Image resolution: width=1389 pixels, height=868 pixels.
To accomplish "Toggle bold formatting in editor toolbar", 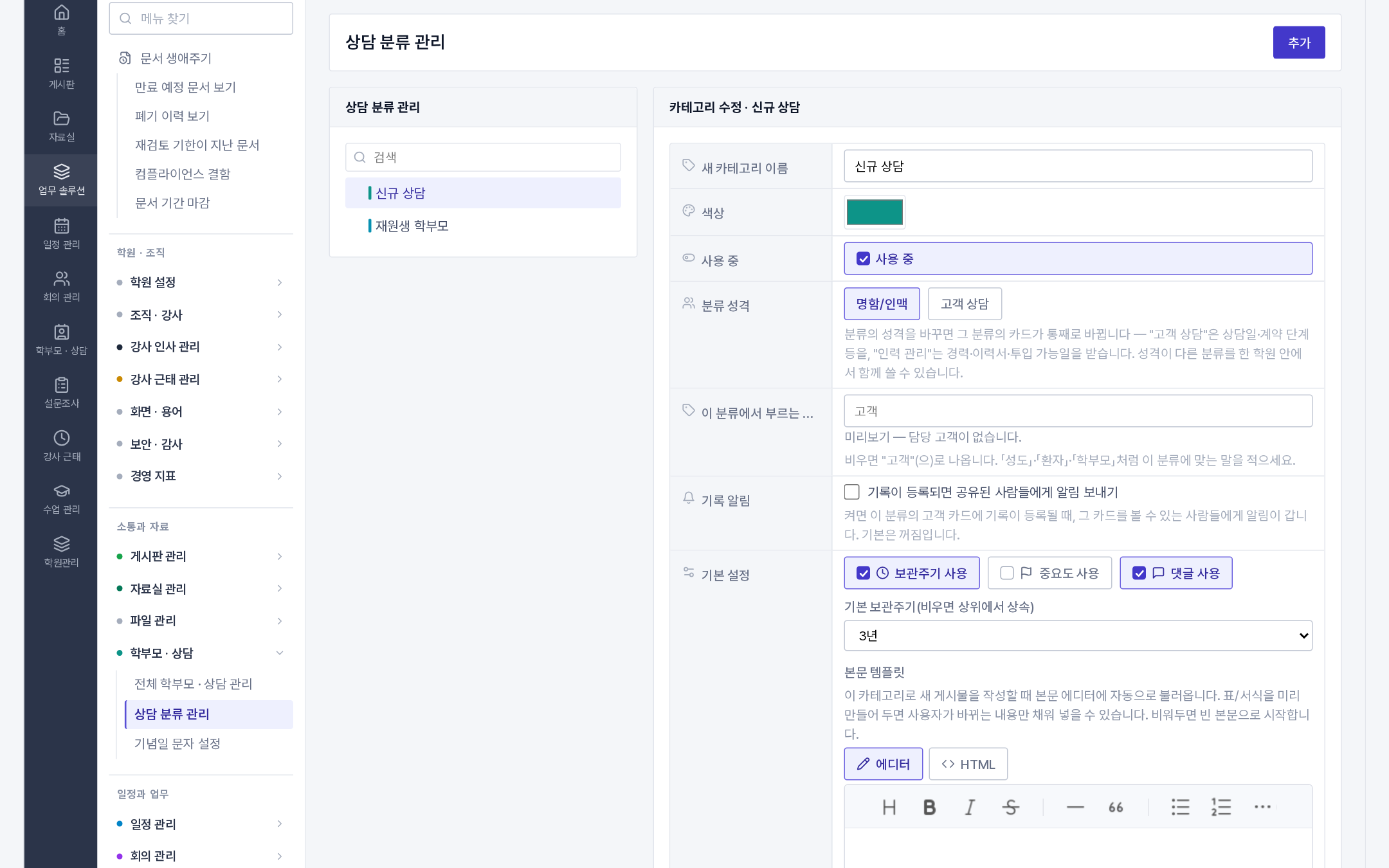I will 929,807.
